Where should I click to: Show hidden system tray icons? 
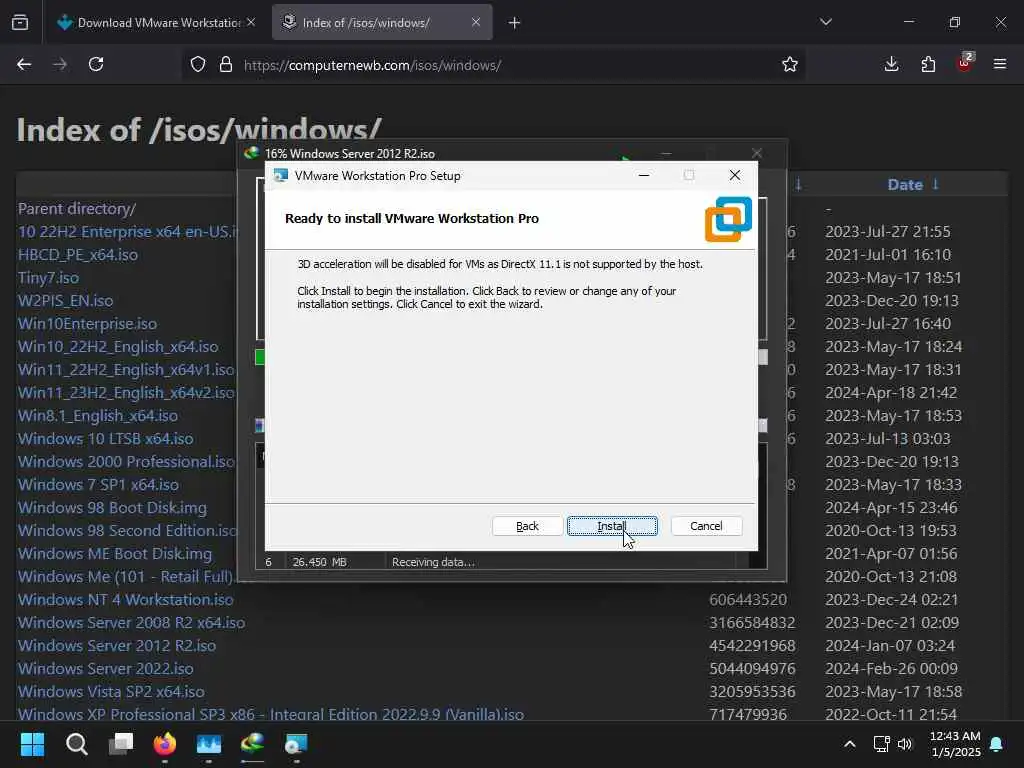tap(850, 744)
